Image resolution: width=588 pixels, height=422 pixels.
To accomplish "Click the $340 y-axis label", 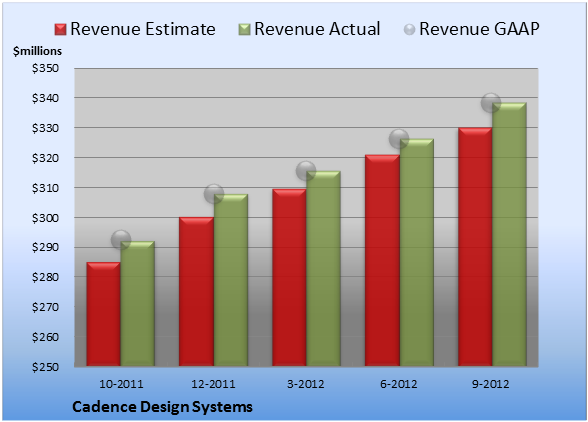I will [x=45, y=98].
